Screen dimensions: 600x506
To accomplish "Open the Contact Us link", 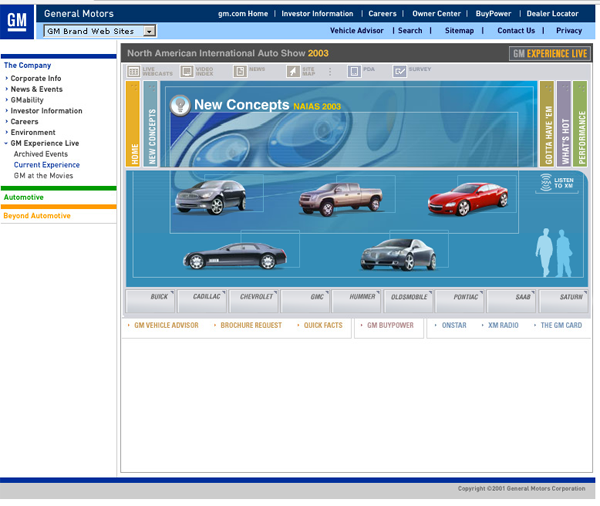I will tap(516, 31).
